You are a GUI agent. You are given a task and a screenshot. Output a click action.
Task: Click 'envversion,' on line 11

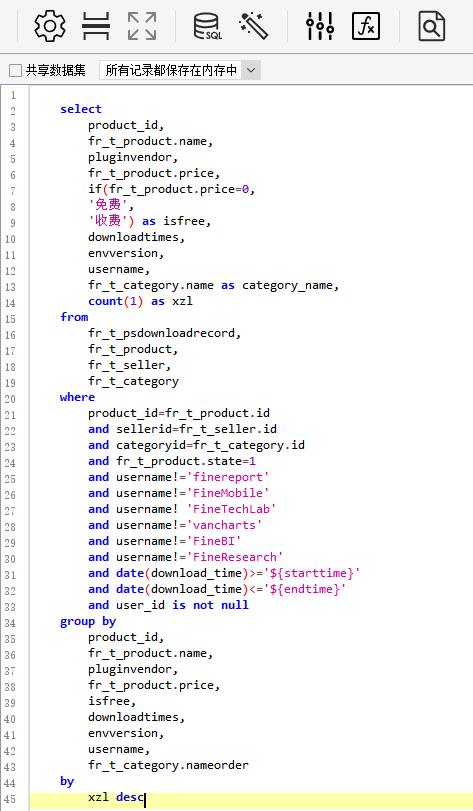[126, 253]
